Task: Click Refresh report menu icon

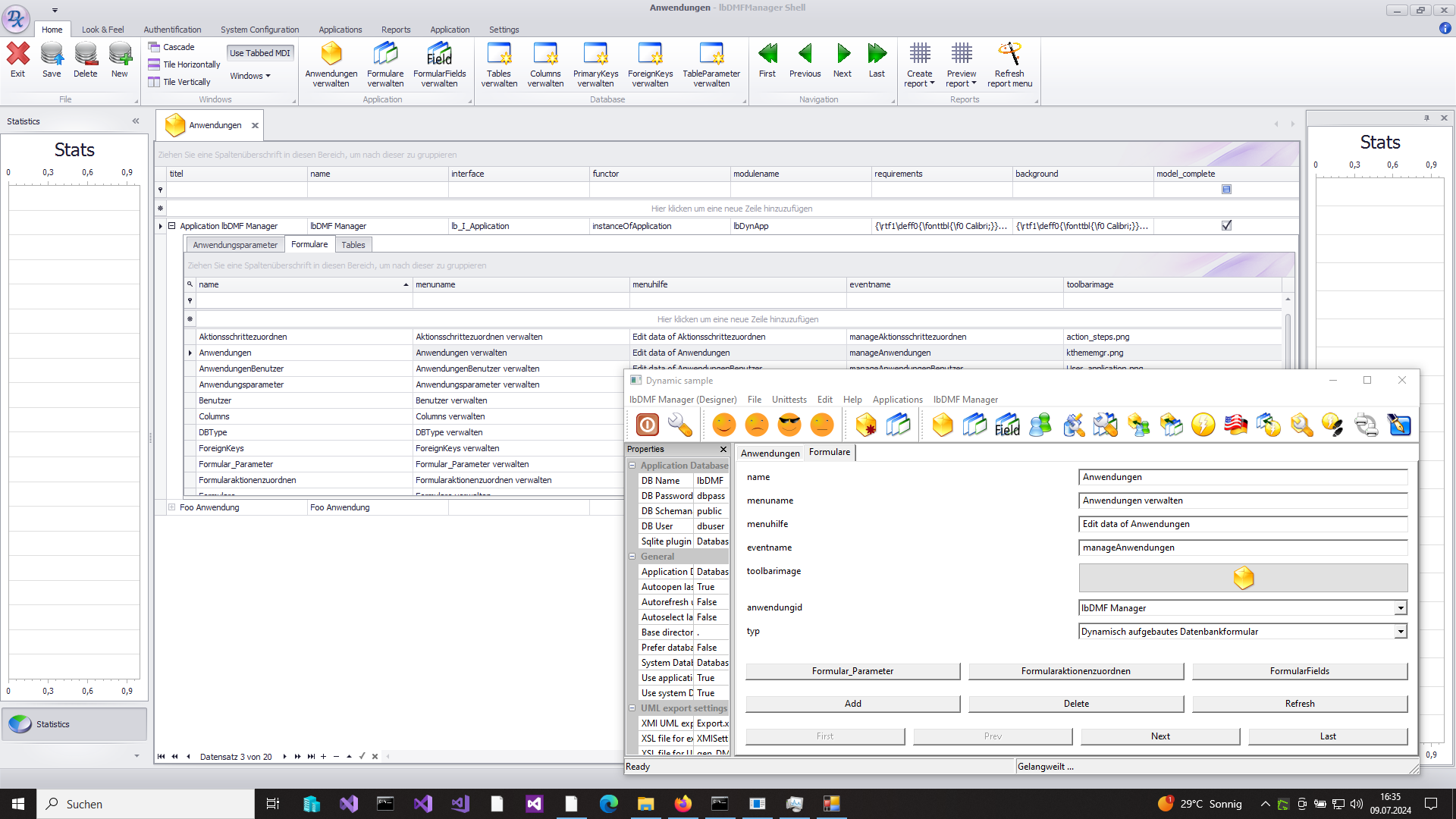Action: point(1009,55)
